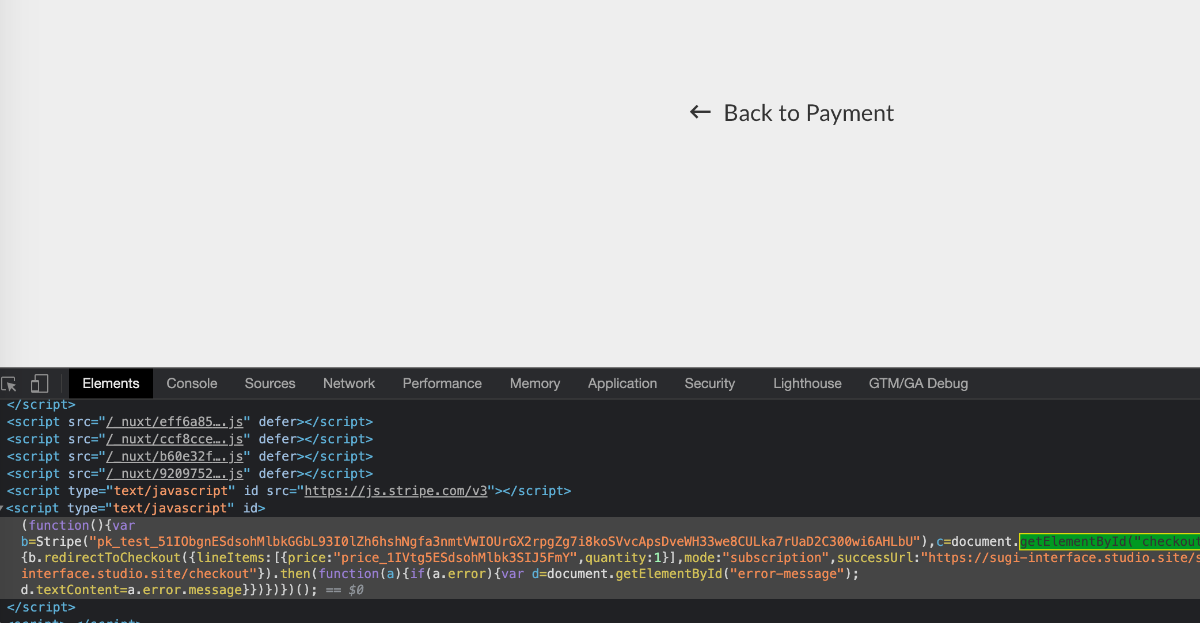The width and height of the screenshot is (1200, 623).
Task: Open the Console tab
Action: point(192,383)
